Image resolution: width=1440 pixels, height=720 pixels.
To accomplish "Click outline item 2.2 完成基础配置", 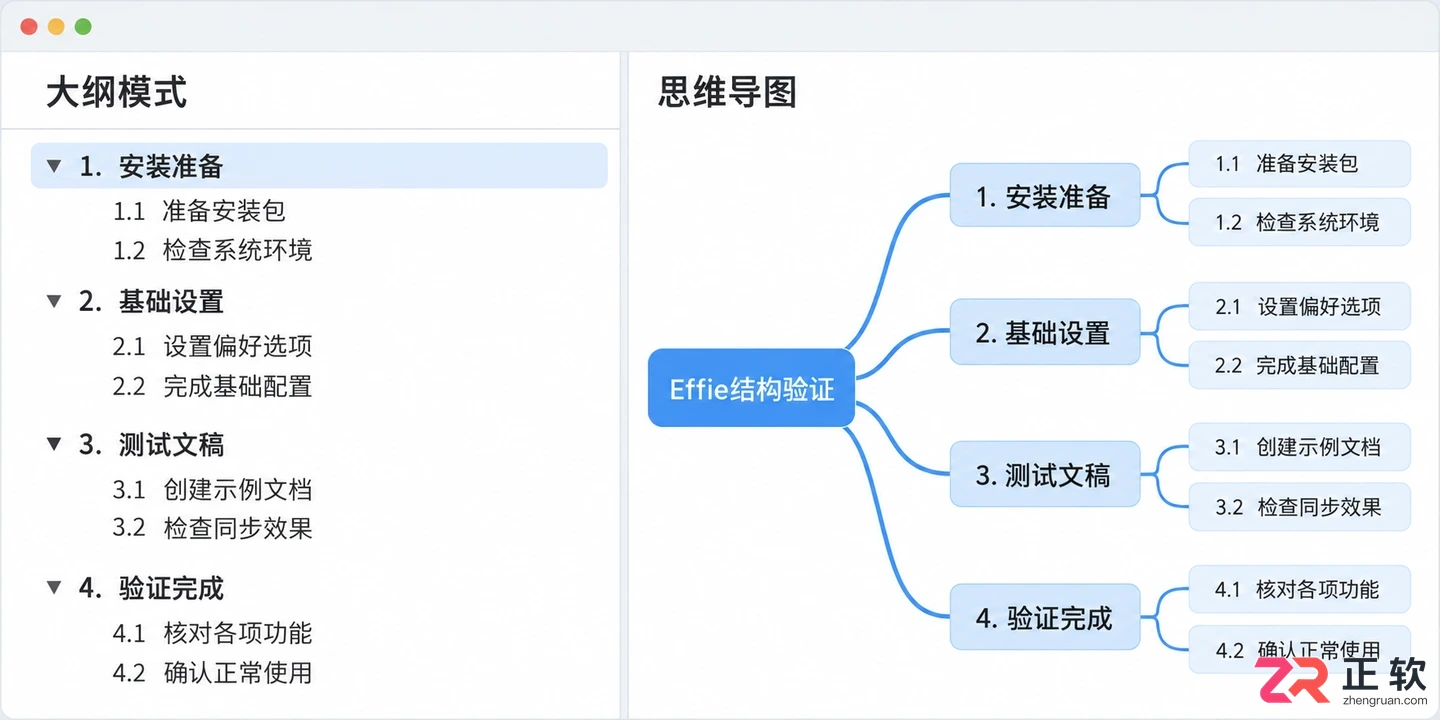I will (x=212, y=386).
